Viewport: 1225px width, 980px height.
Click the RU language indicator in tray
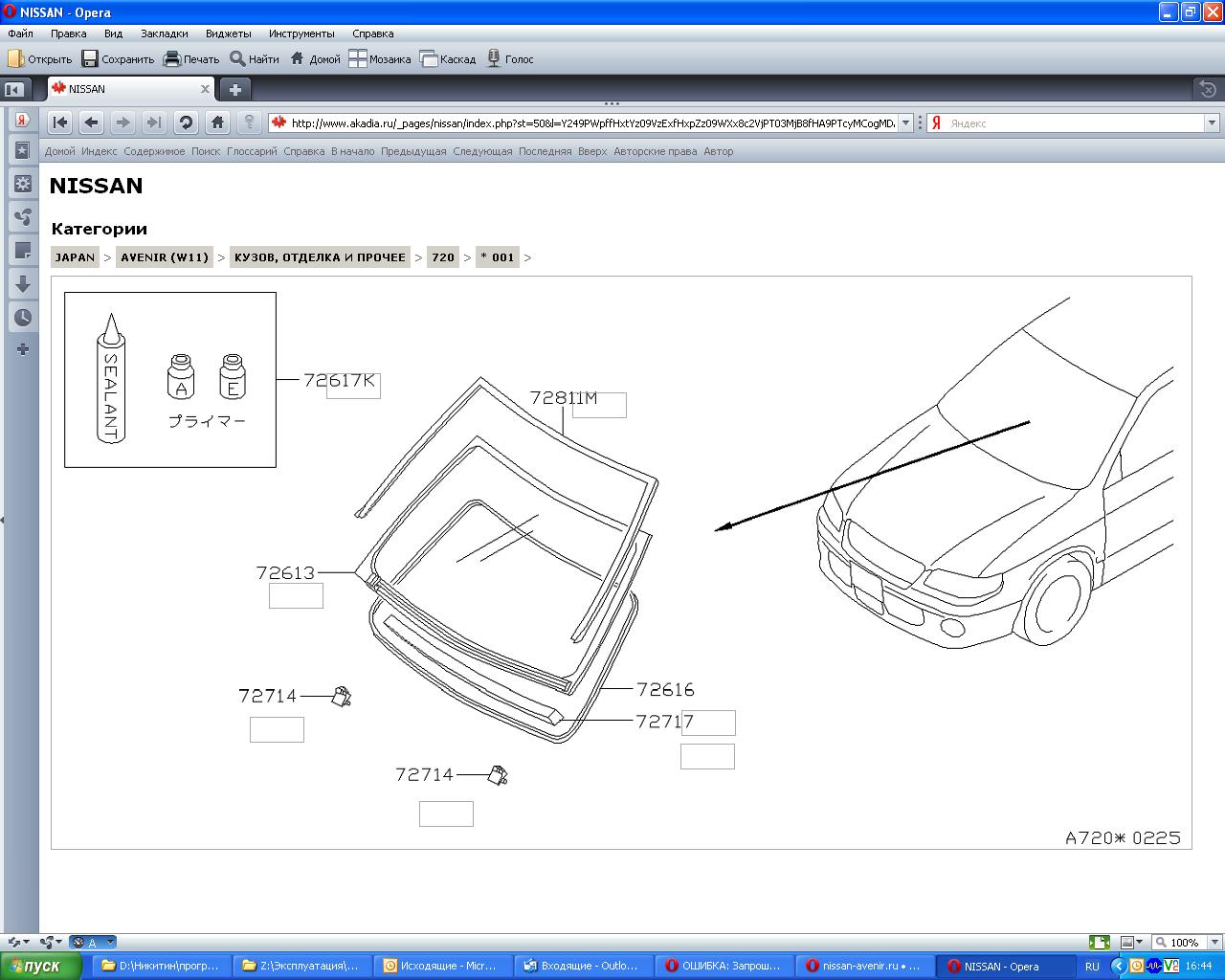1092,967
